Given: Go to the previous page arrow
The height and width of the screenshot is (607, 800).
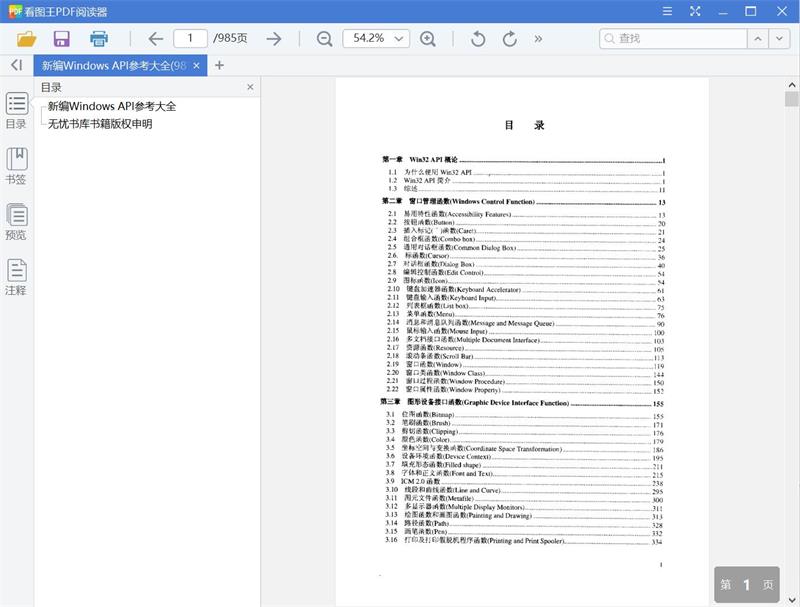Looking at the screenshot, I should tap(155, 39).
